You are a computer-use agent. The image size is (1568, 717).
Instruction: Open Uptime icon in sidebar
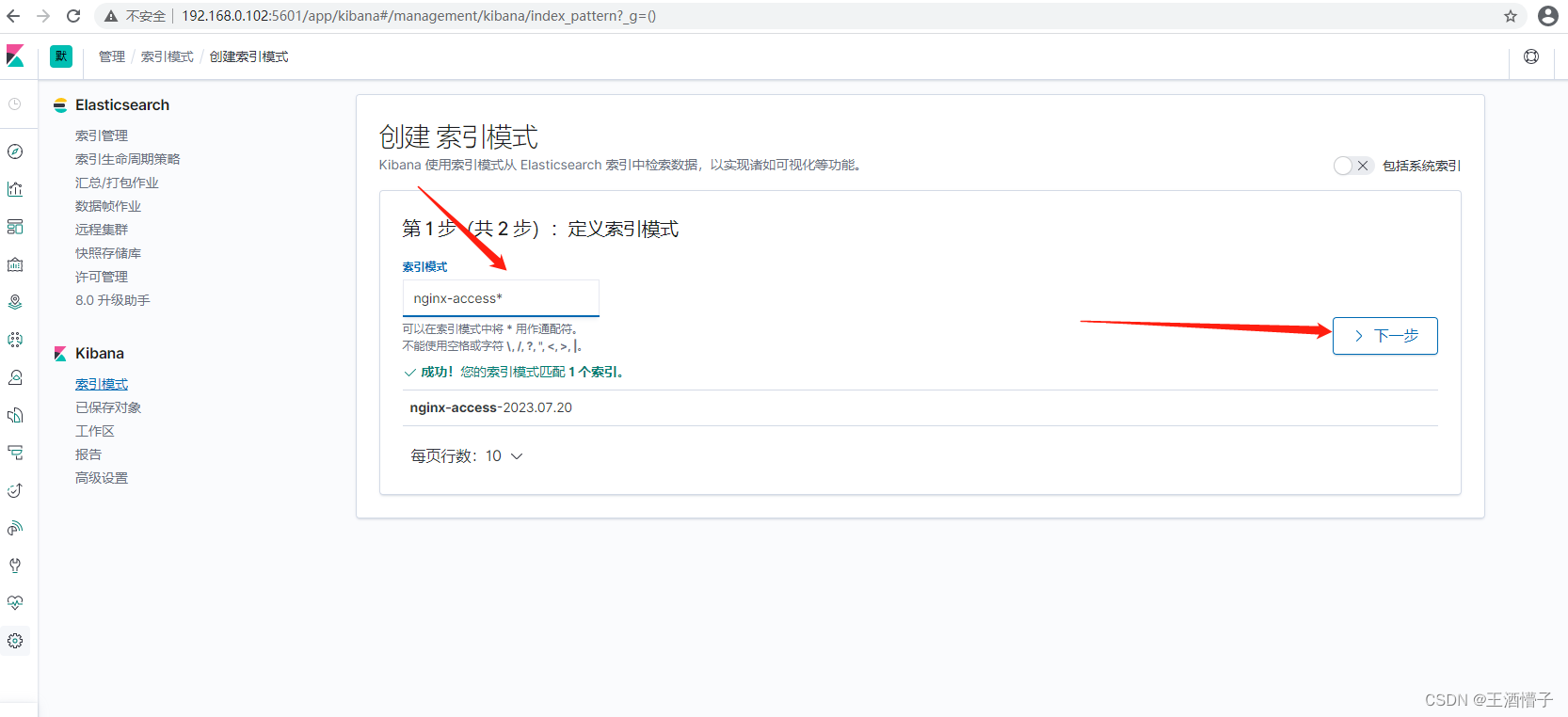(x=15, y=490)
